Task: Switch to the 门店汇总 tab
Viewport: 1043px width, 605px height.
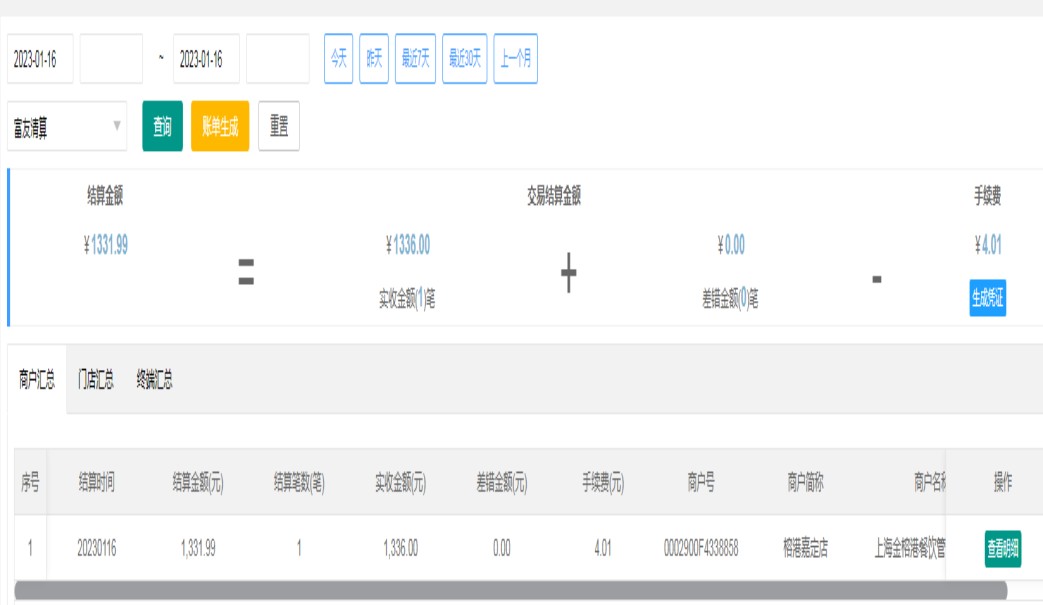Action: (x=96, y=380)
